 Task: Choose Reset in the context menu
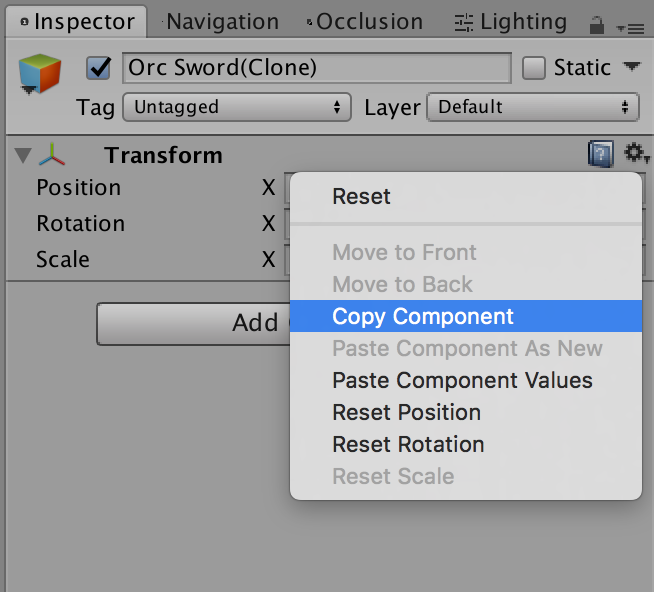pyautogui.click(x=361, y=196)
